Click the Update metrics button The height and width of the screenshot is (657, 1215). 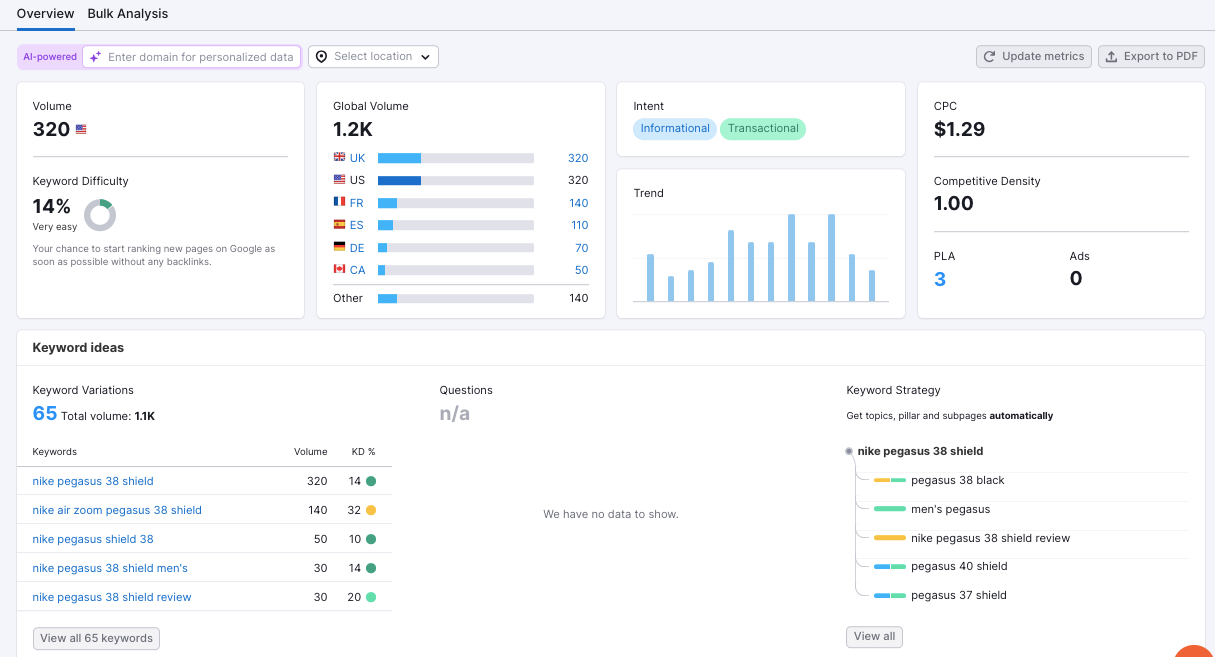(1033, 57)
